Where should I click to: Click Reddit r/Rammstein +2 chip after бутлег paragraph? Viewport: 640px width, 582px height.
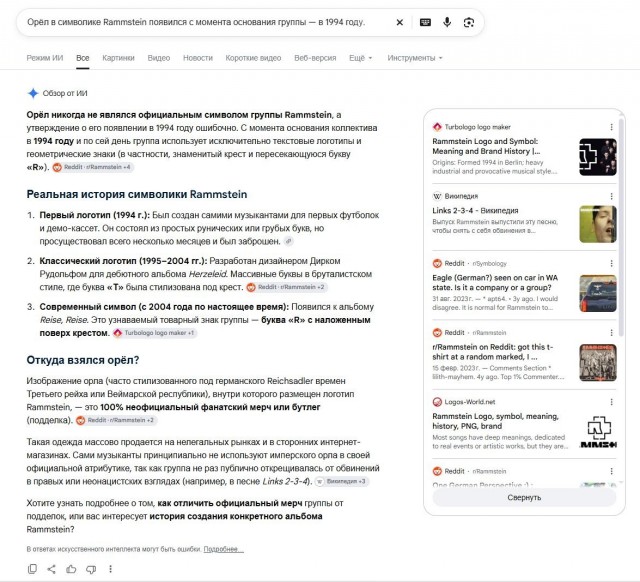click(x=116, y=420)
